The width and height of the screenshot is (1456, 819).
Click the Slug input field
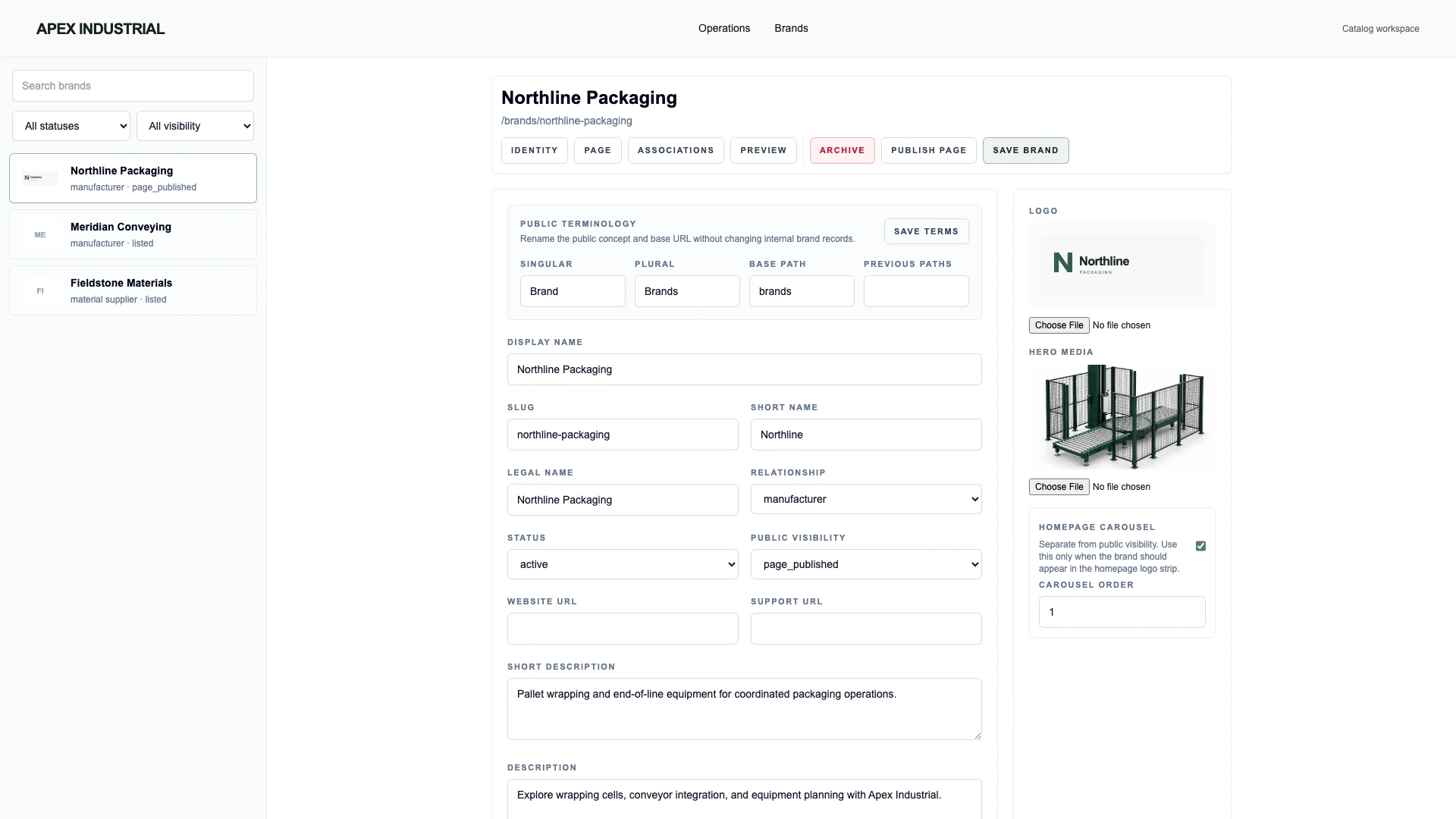point(623,435)
